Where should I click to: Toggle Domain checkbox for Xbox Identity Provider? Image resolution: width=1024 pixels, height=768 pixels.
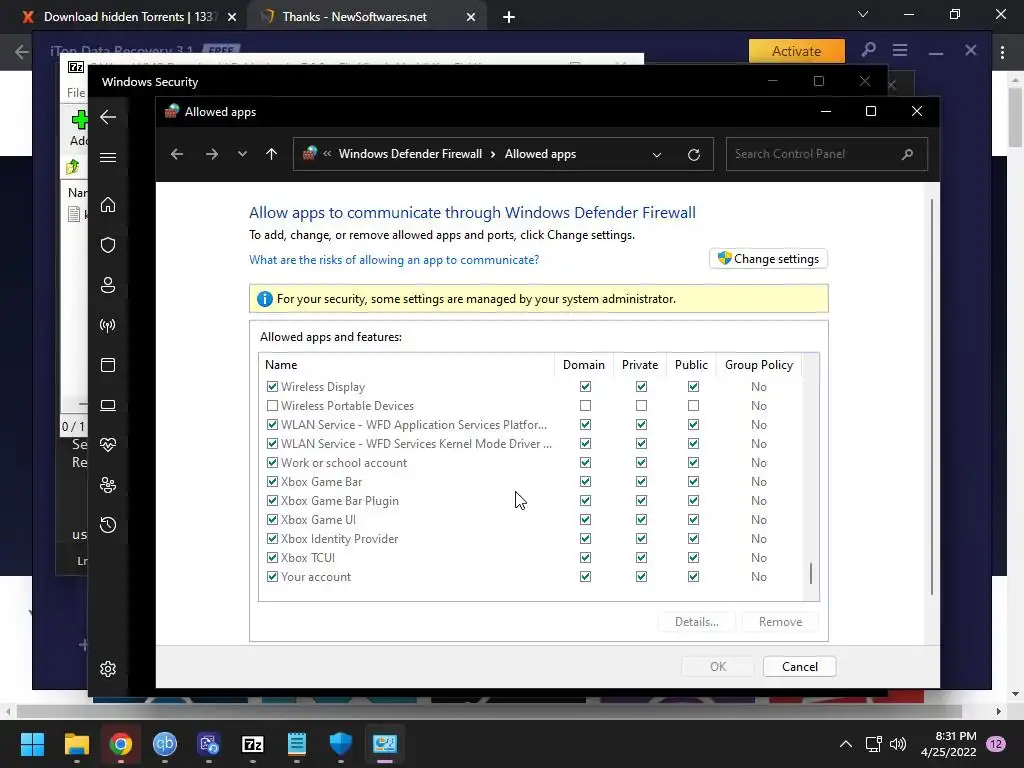(x=585, y=539)
